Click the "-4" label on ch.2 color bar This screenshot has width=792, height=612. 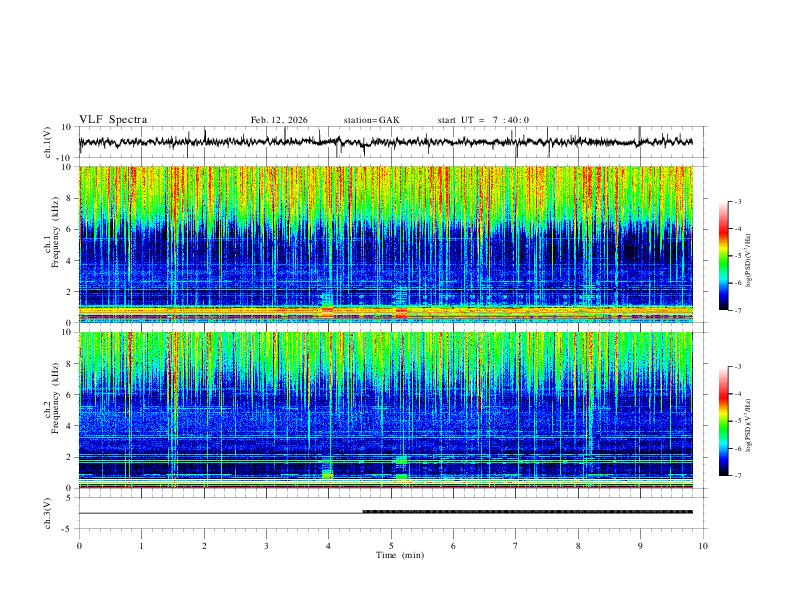pyautogui.click(x=738, y=394)
